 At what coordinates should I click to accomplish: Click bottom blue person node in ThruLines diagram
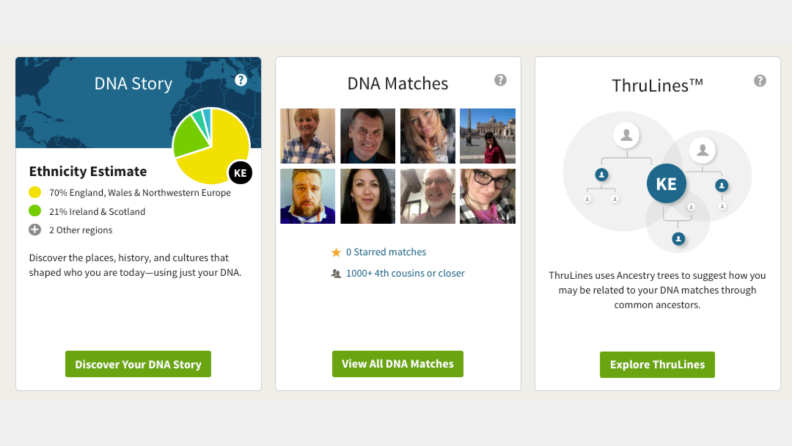[678, 238]
